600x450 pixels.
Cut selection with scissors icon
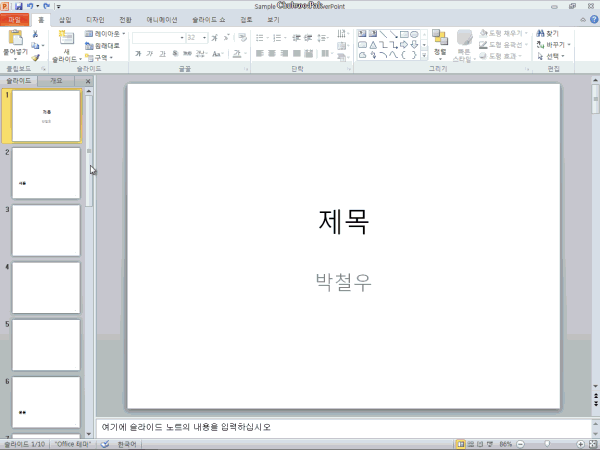click(x=35, y=34)
